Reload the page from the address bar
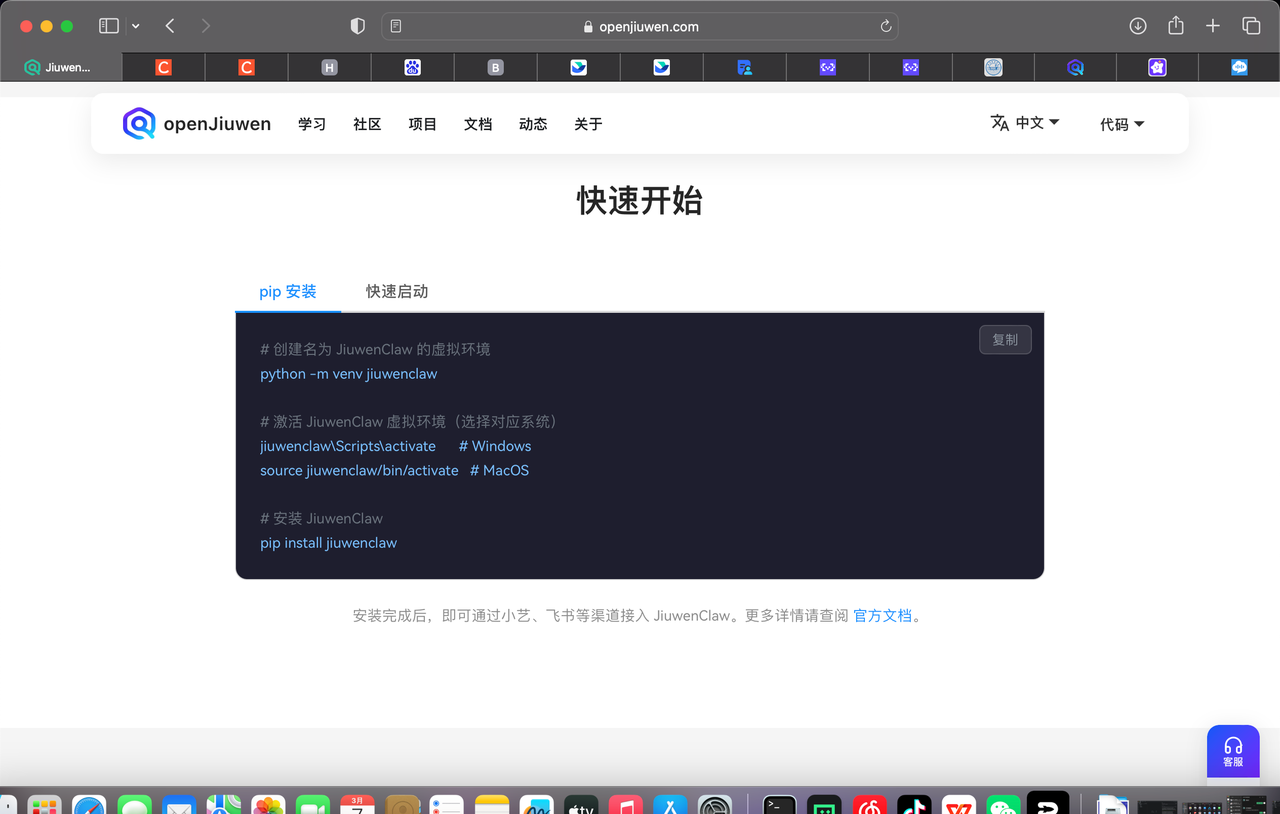Viewport: 1280px width, 814px height. click(x=885, y=26)
